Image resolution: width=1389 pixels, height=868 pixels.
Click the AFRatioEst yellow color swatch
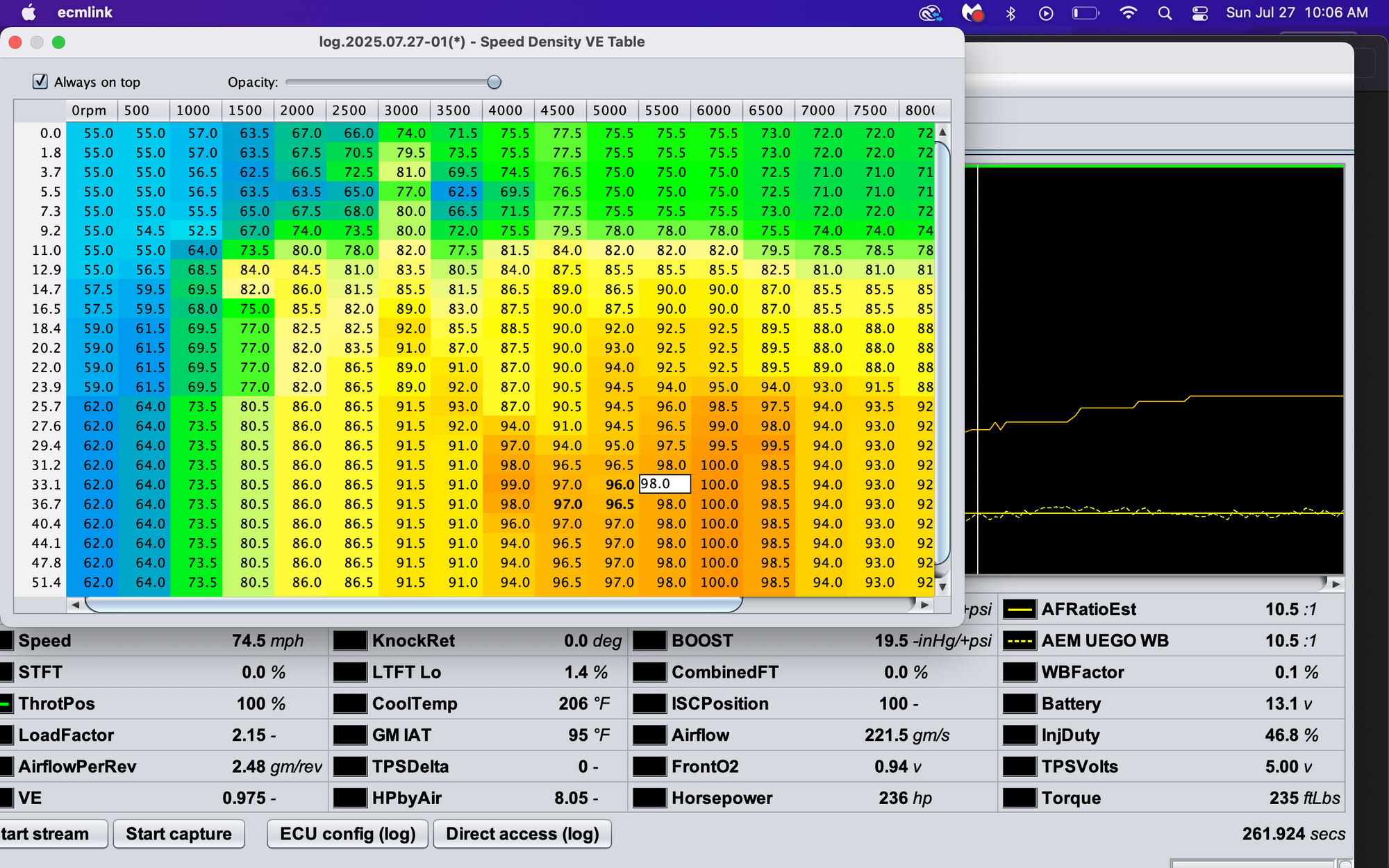pos(1020,610)
